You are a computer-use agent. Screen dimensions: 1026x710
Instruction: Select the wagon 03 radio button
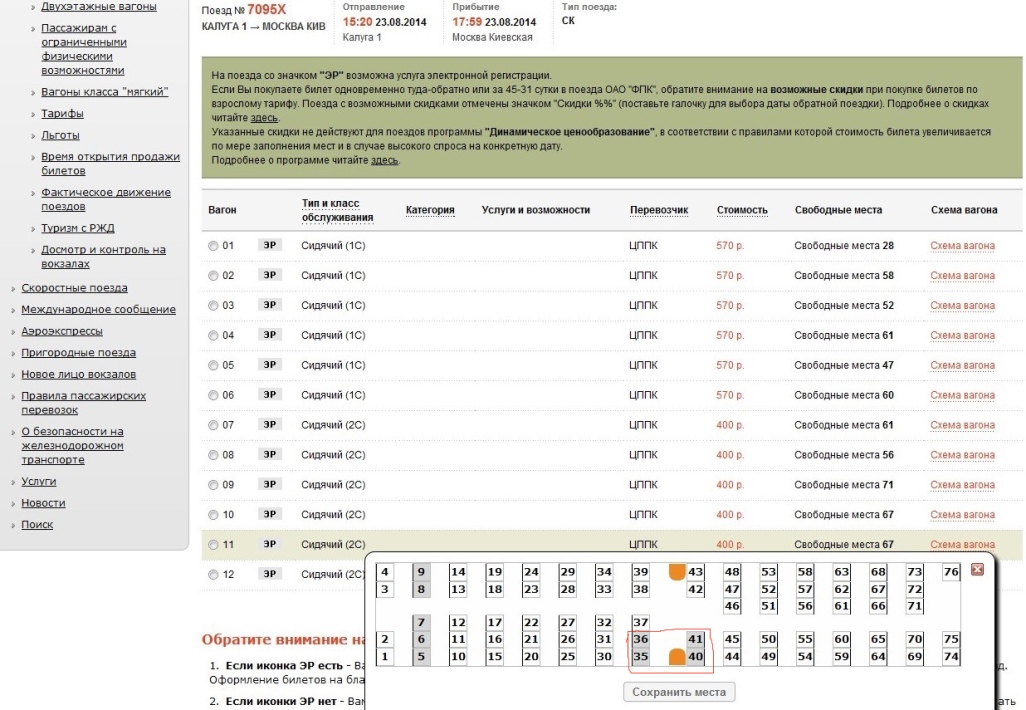pos(213,306)
